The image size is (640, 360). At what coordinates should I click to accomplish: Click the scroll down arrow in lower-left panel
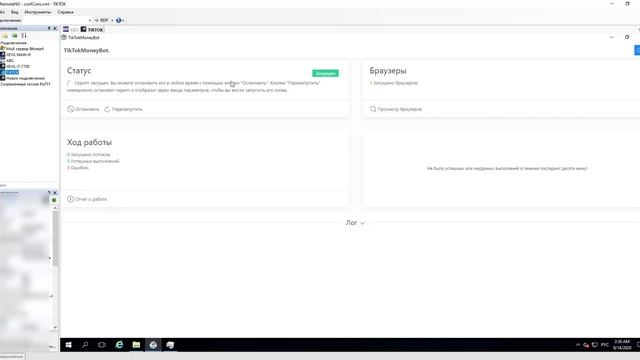pyautogui.click(x=55, y=328)
